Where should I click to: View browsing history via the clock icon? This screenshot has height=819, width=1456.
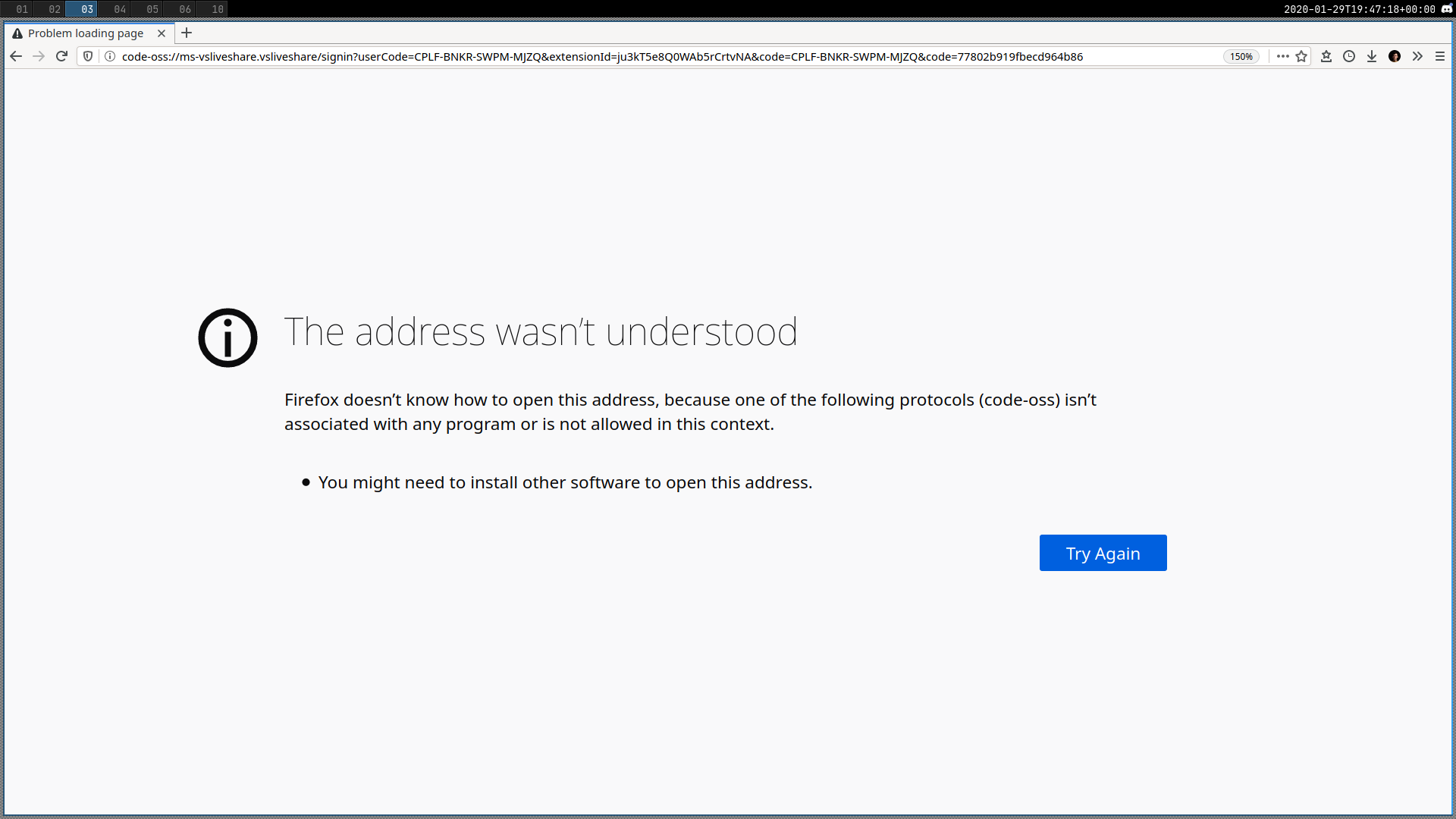click(1349, 56)
